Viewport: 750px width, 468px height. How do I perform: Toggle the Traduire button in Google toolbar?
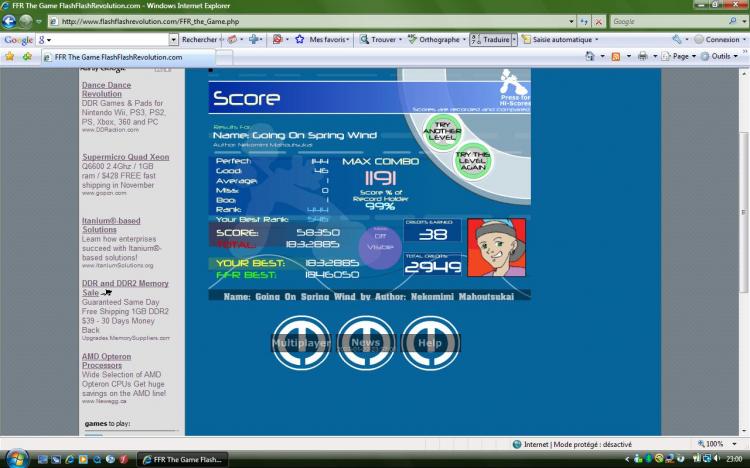click(490, 40)
